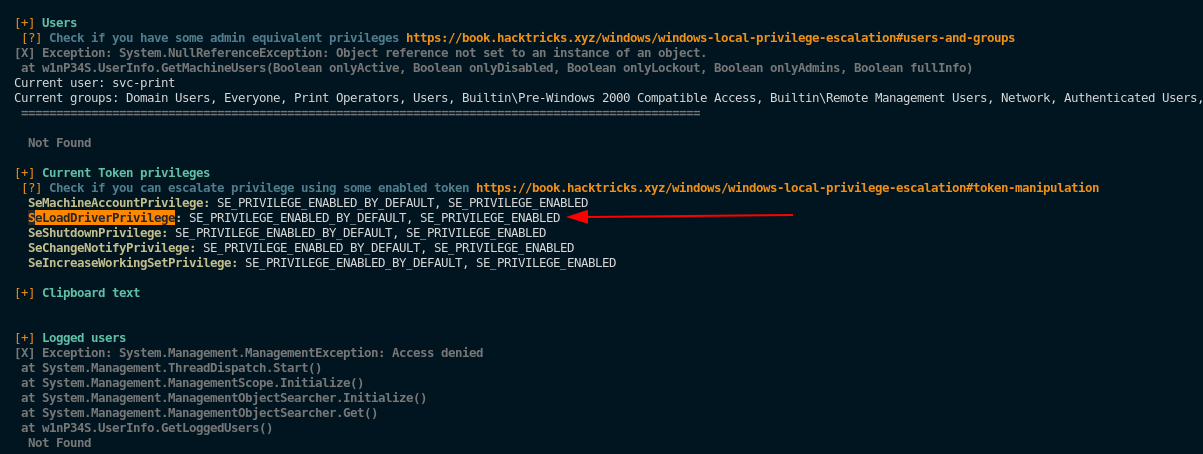
Task: Click the [X] marker on NullReferenceException line
Action: (24, 52)
